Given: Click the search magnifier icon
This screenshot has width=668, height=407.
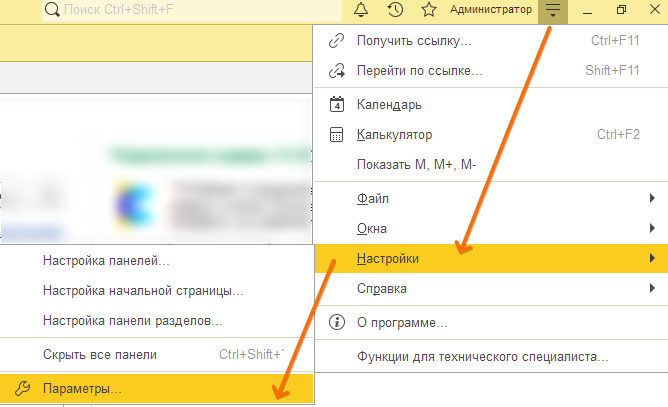Looking at the screenshot, I should [x=51, y=10].
